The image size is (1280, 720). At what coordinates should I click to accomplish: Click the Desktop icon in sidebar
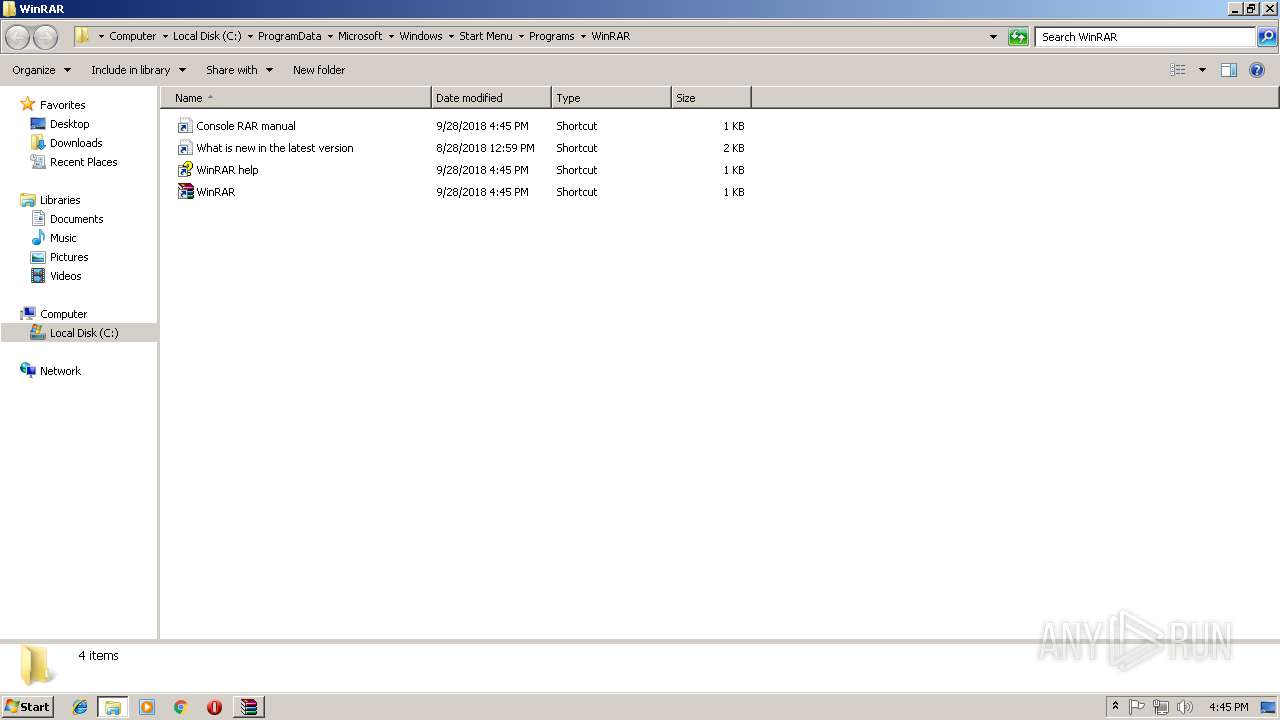click(38, 124)
